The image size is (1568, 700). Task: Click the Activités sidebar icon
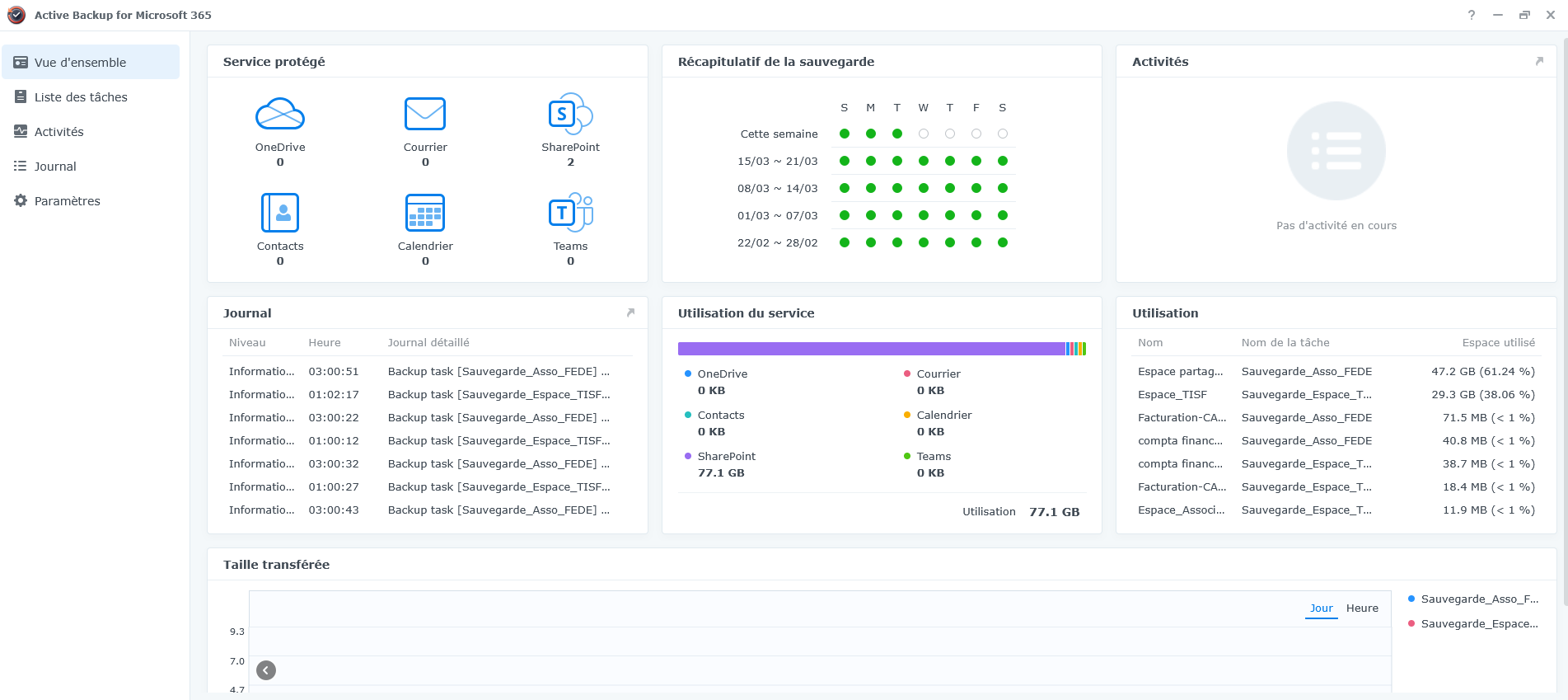point(21,132)
